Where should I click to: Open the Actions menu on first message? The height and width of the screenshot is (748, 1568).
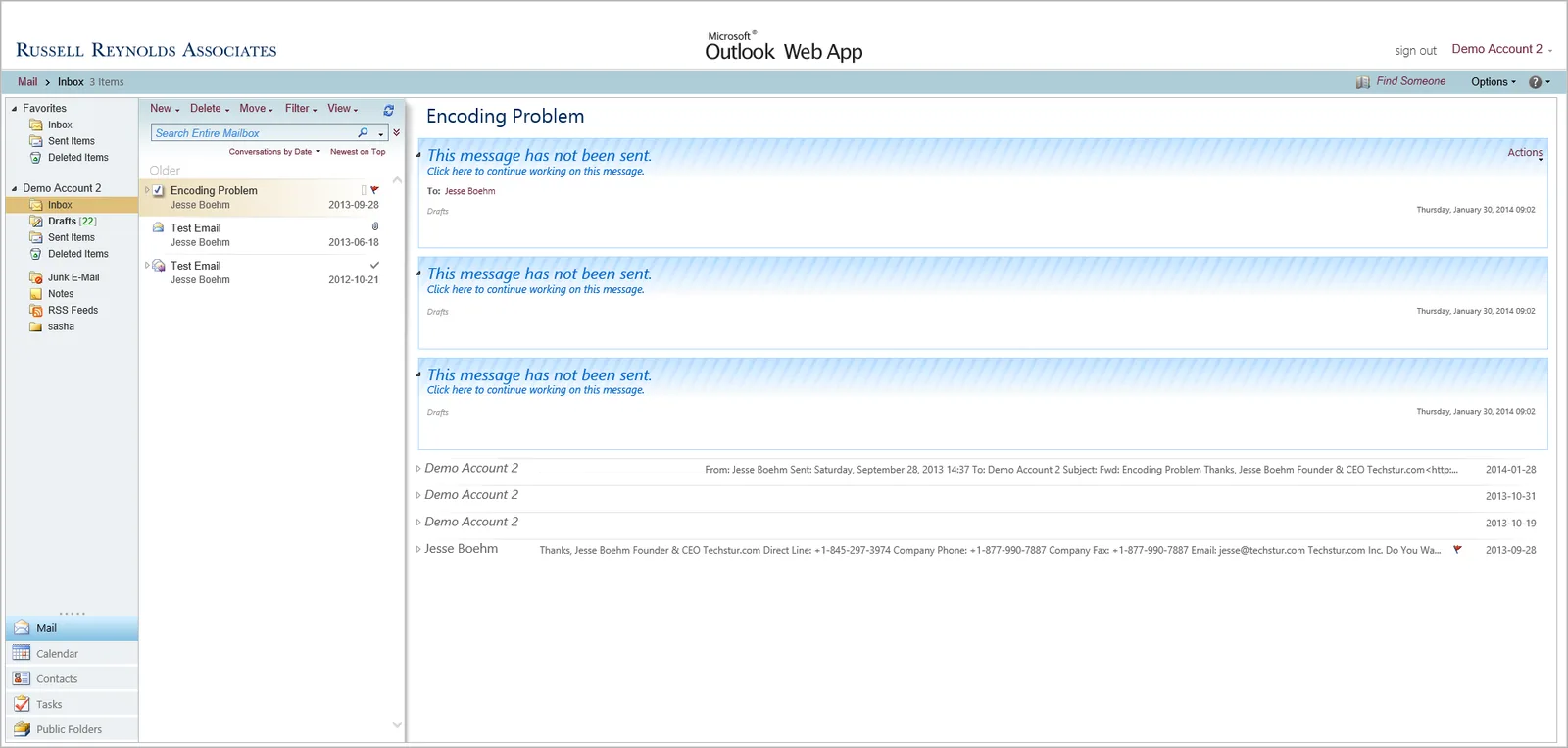coord(1525,153)
